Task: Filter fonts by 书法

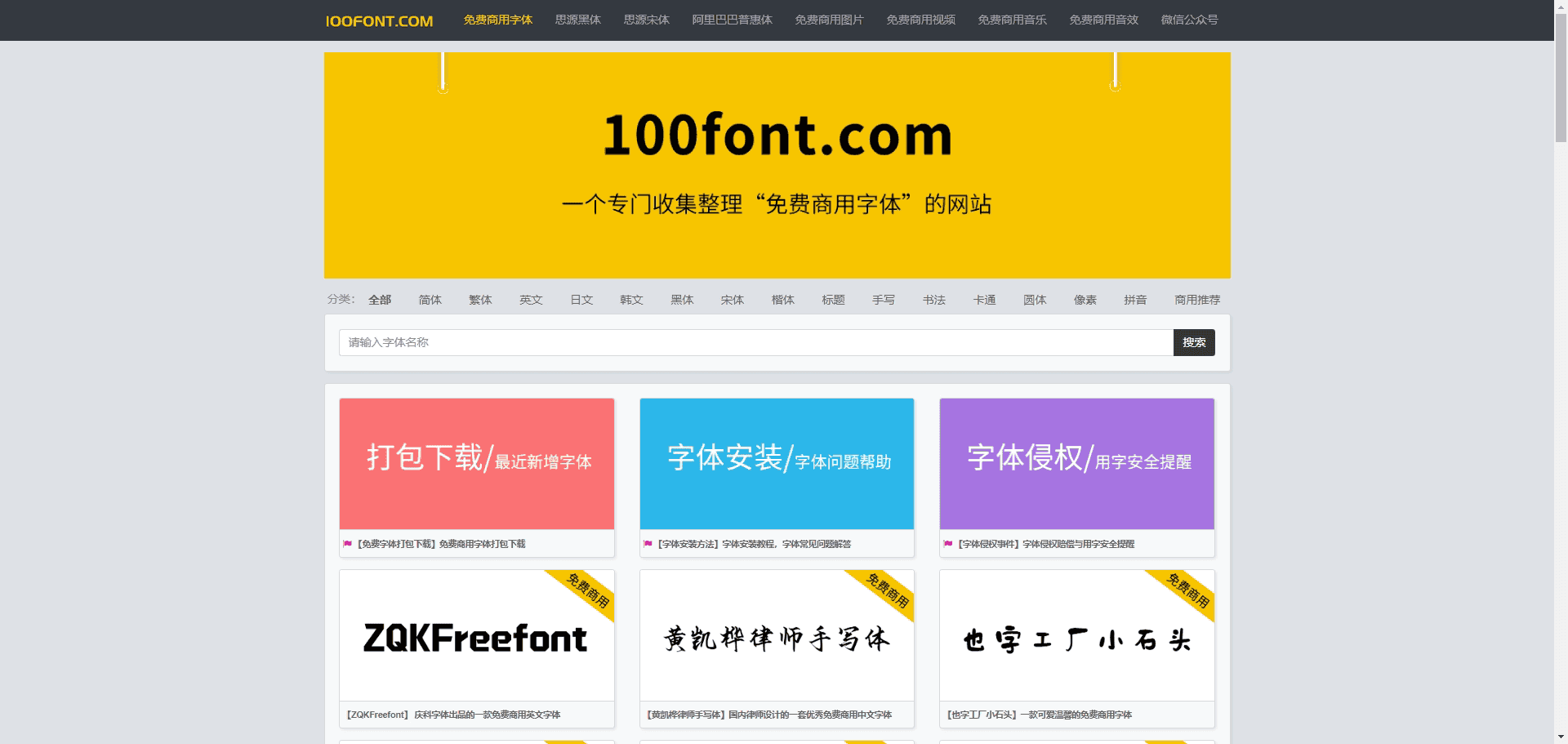Action: [x=934, y=300]
